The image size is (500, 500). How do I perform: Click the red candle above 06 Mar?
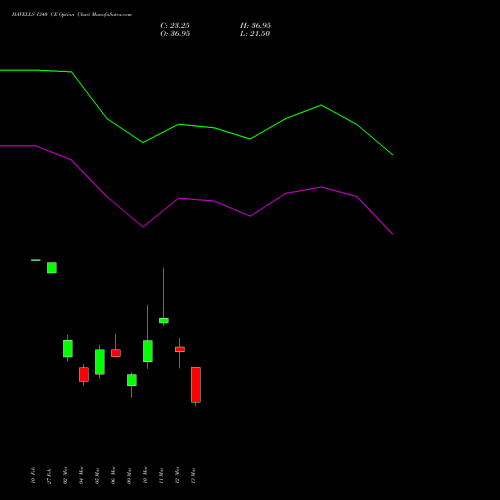point(116,353)
